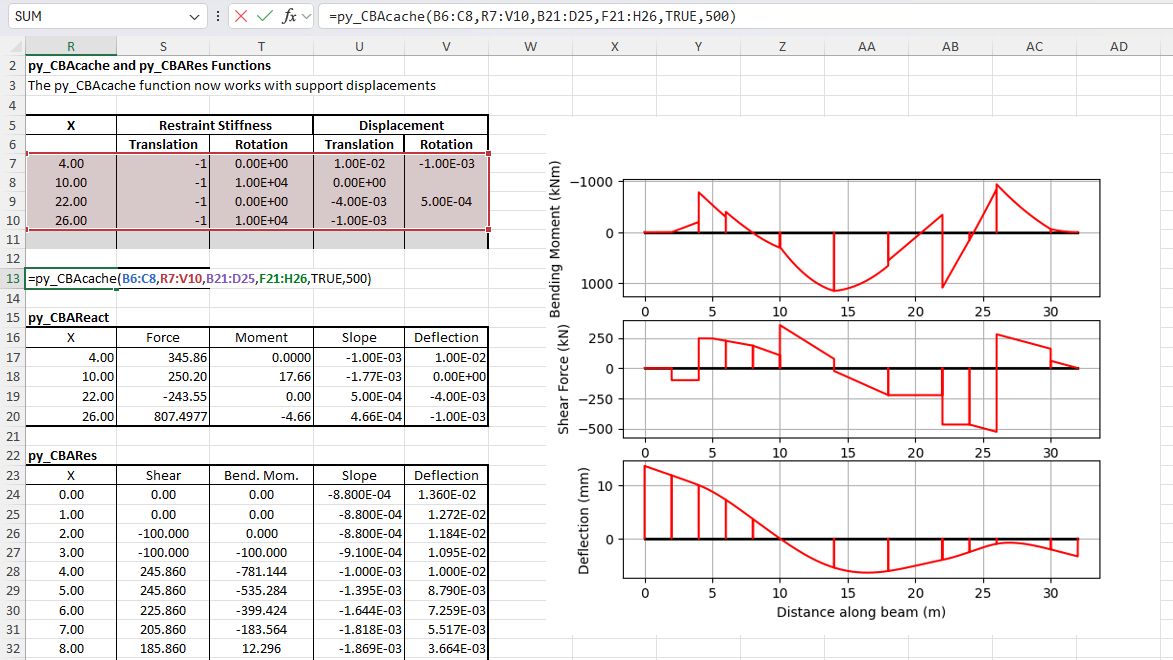Select the Restraint Stiffness header cell
This screenshot has height=660, width=1173.
click(214, 126)
